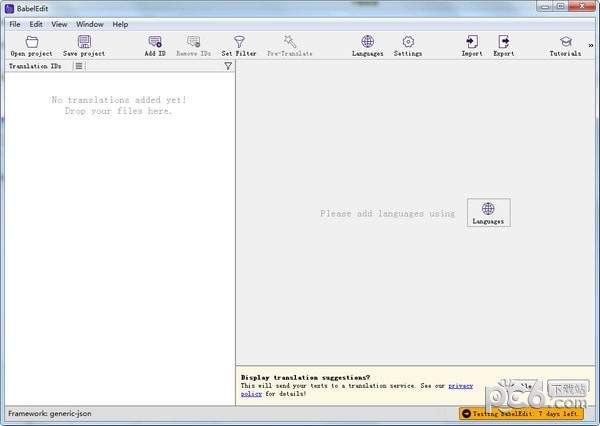This screenshot has height=426, width=600.
Task: Click the Languages button in the center panel
Action: 488,212
